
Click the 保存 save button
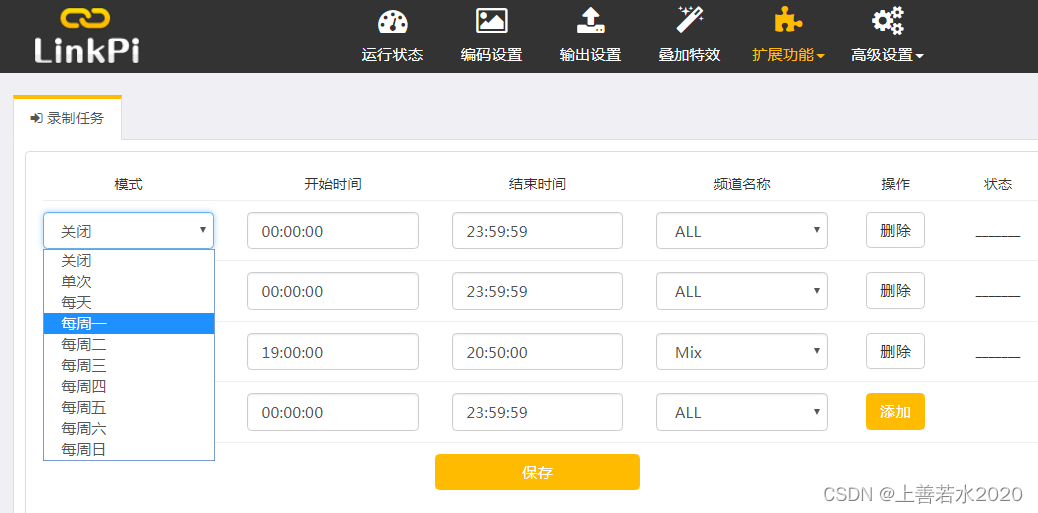point(538,472)
